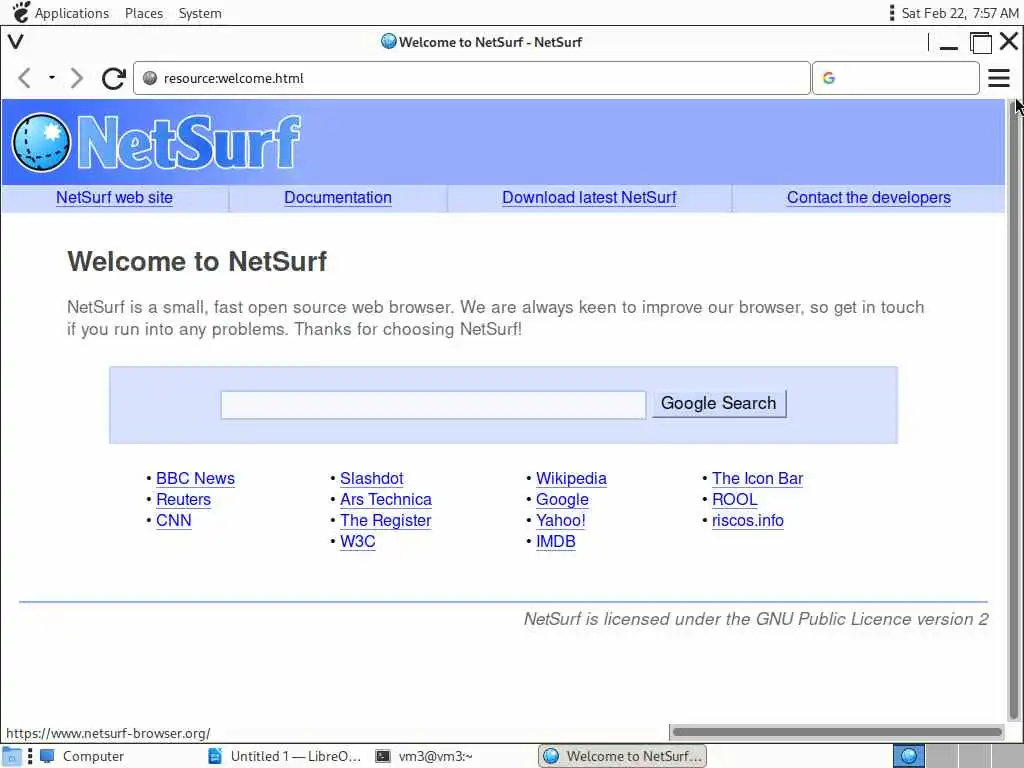1024x768 pixels.
Task: Click the show desktop icon in the taskbar
Action: click(x=11, y=756)
